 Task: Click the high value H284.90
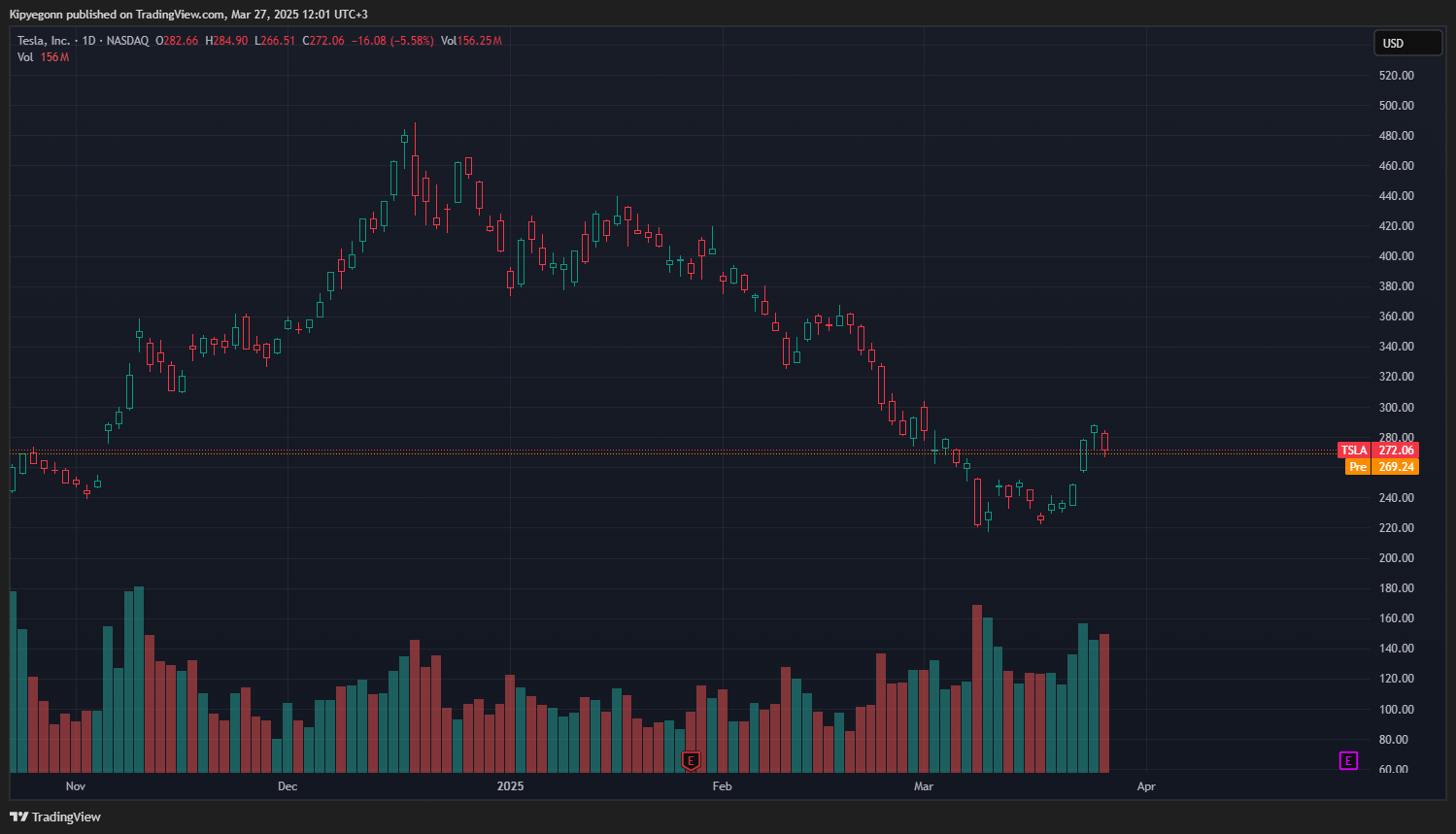[x=226, y=41]
